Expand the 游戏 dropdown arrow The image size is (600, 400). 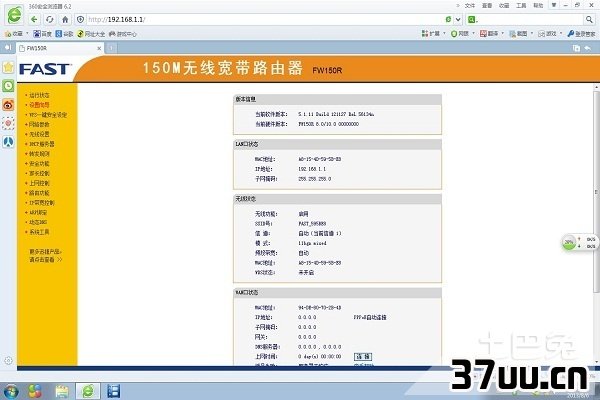tap(561, 33)
